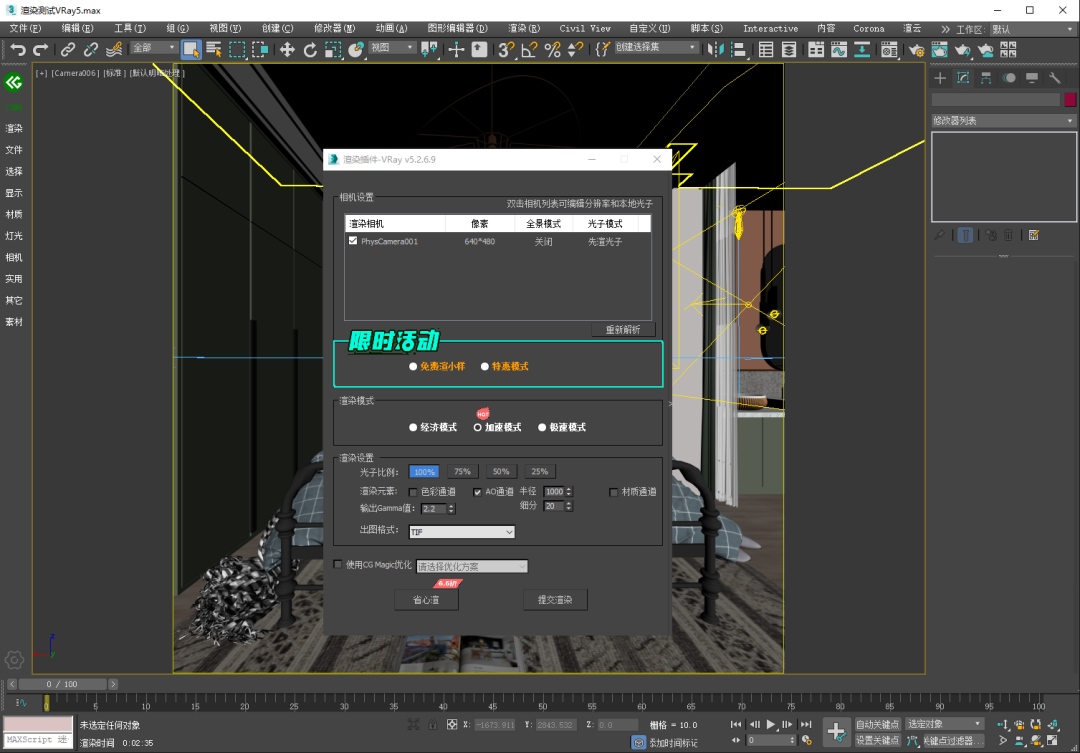Open the 出图格式 TIF dropdown
Viewport: 1080px width, 753px height.
461,532
